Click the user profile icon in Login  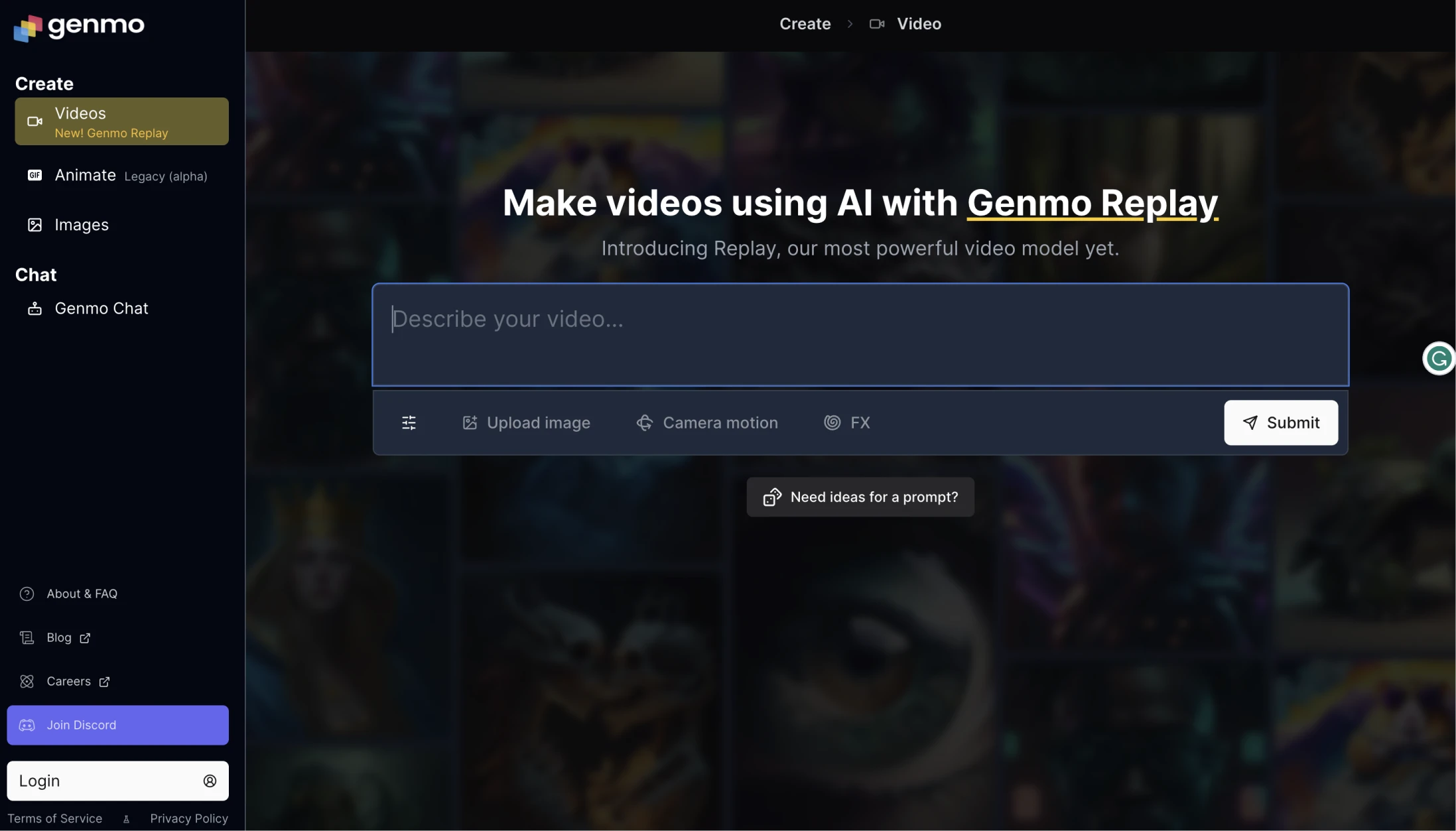[210, 781]
